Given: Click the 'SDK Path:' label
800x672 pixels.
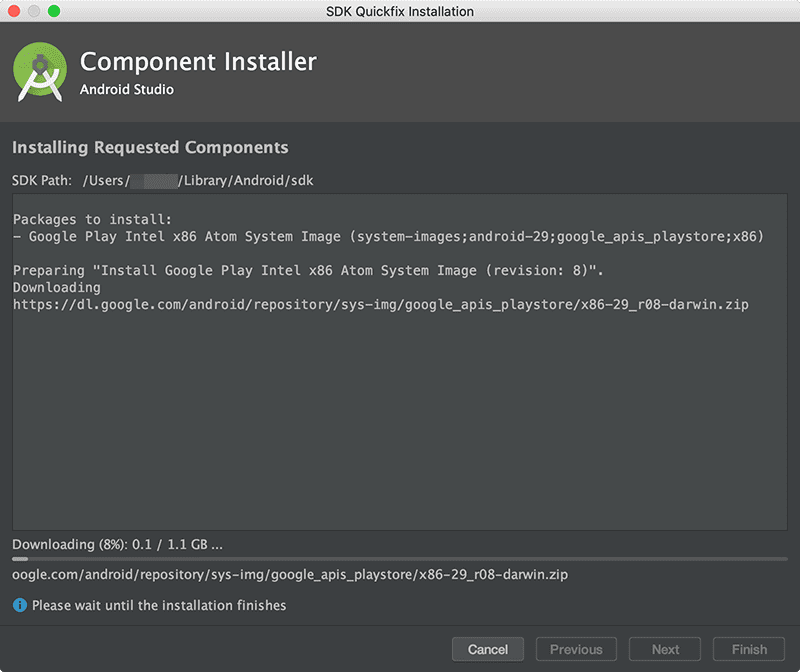Looking at the screenshot, I should pos(42,181).
